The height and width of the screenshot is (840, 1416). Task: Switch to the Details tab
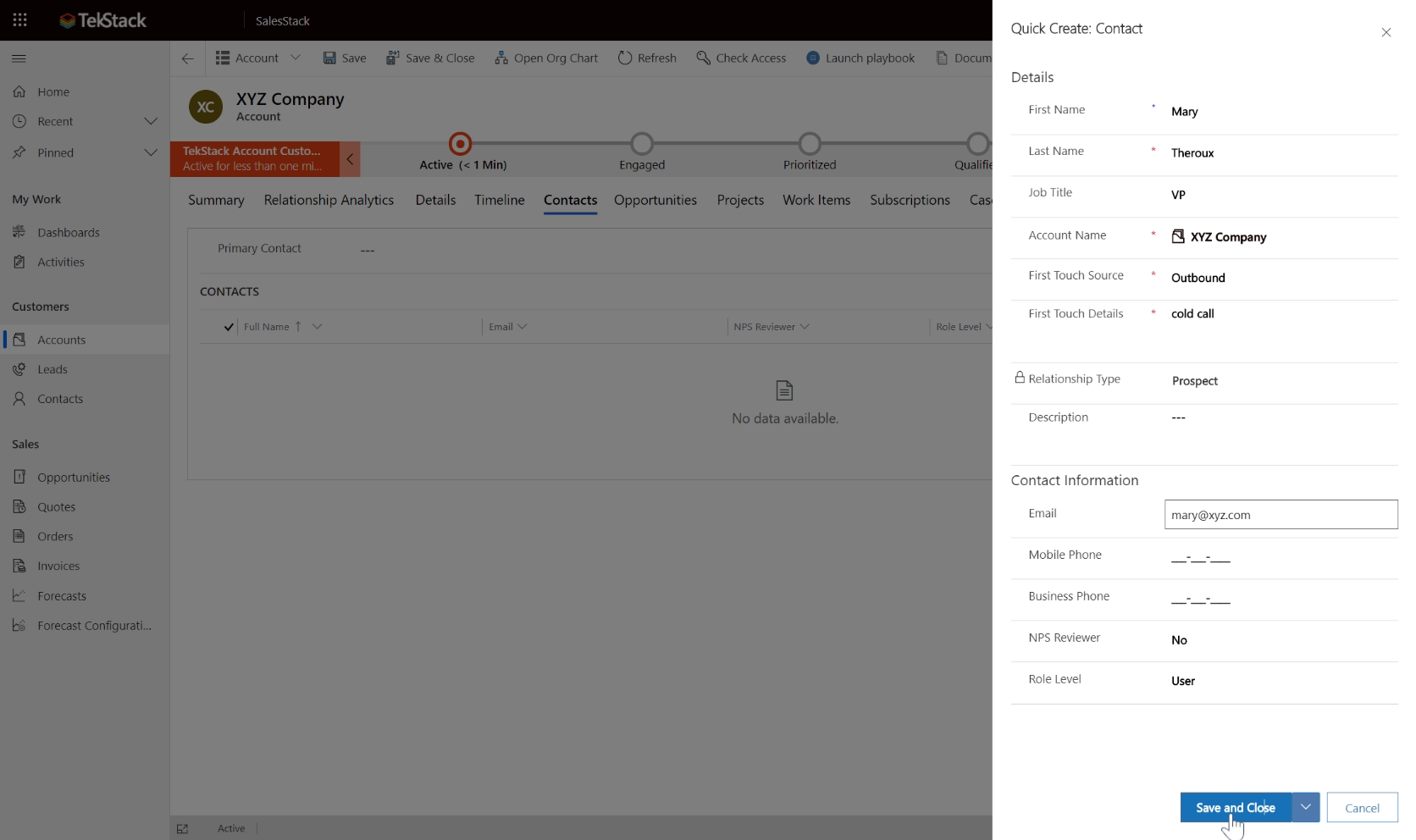tap(435, 200)
